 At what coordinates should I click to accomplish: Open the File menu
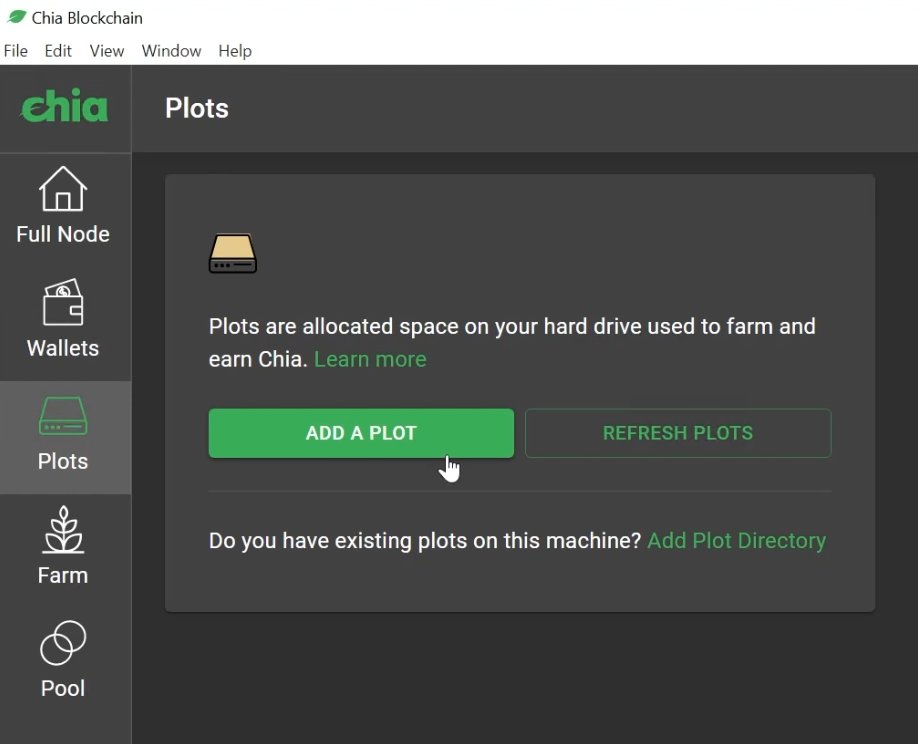click(16, 51)
